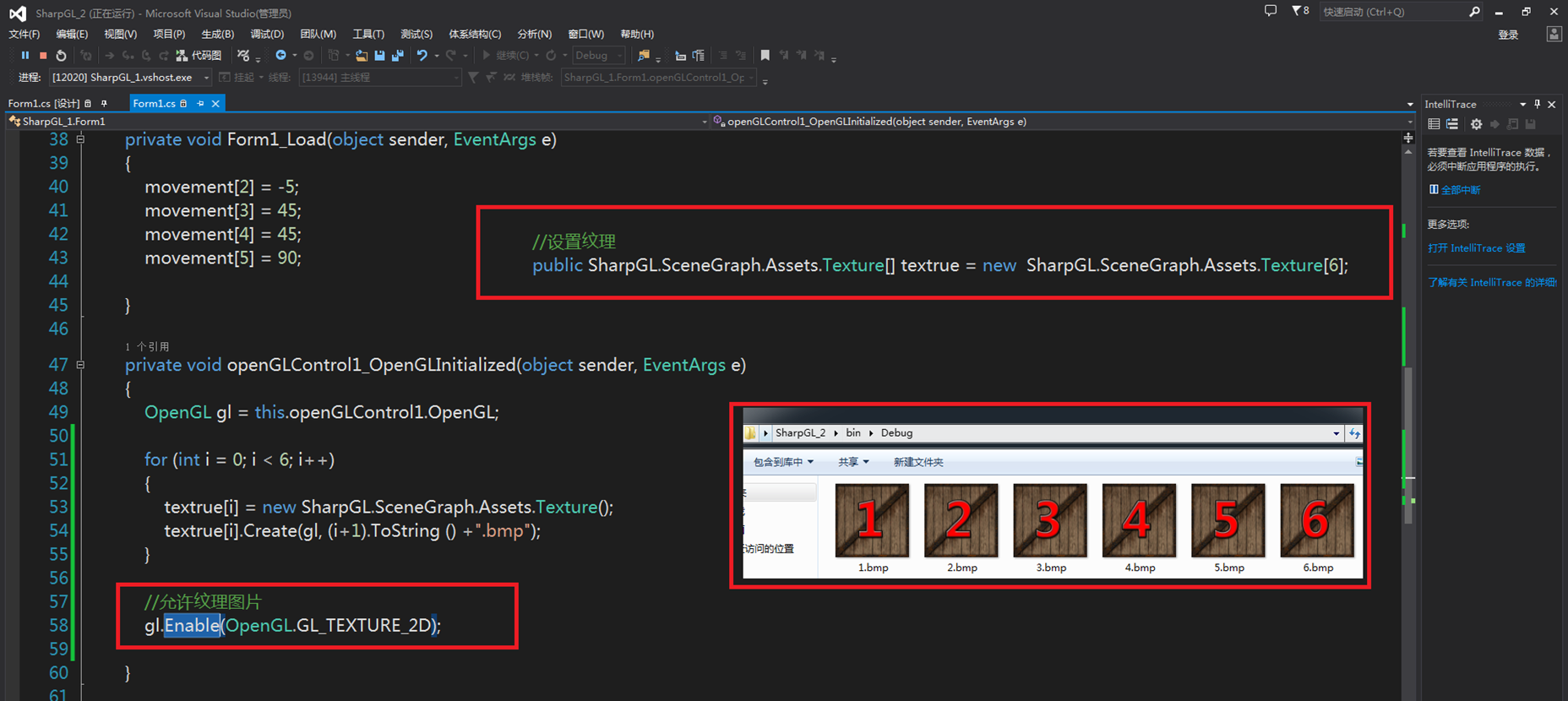This screenshot has height=701, width=1568.
Task: Open IntelliTrace settings gear icon
Action: tap(1476, 124)
